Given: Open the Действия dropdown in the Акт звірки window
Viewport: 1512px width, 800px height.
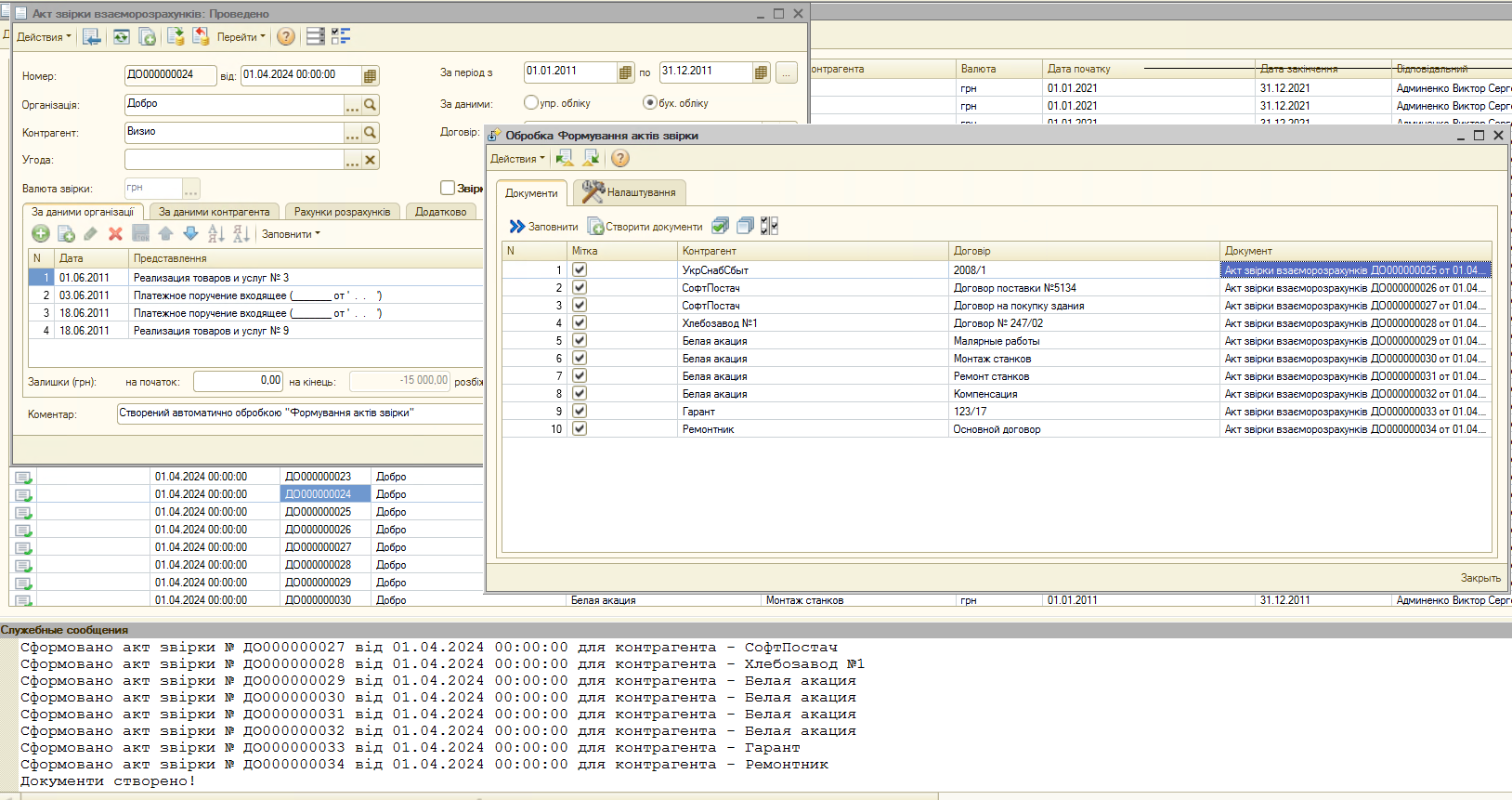Looking at the screenshot, I should click(x=43, y=37).
